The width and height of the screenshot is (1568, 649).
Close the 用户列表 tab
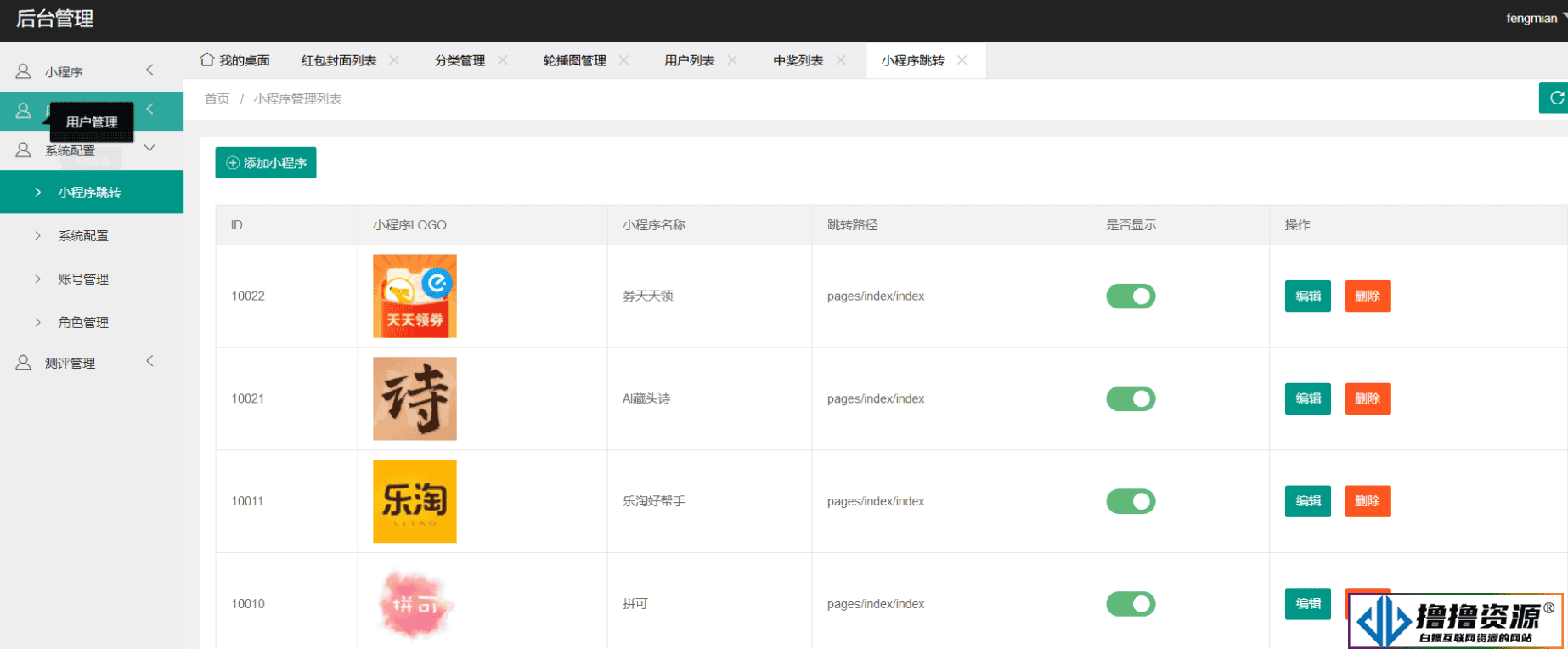(x=732, y=60)
